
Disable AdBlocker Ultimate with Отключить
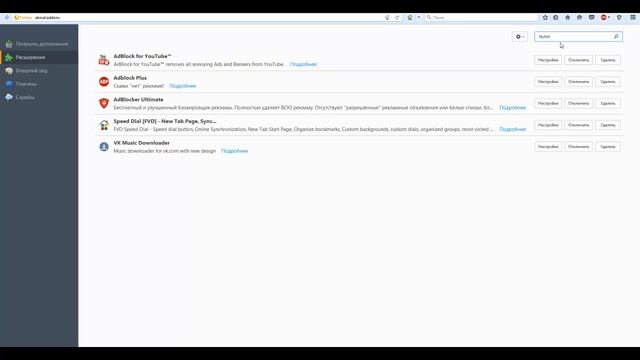578,103
